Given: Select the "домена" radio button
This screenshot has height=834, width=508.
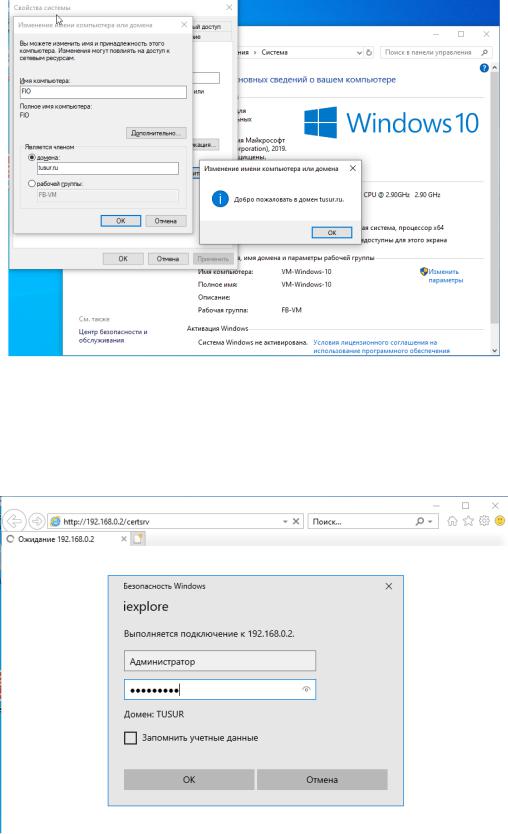Looking at the screenshot, I should (31, 157).
